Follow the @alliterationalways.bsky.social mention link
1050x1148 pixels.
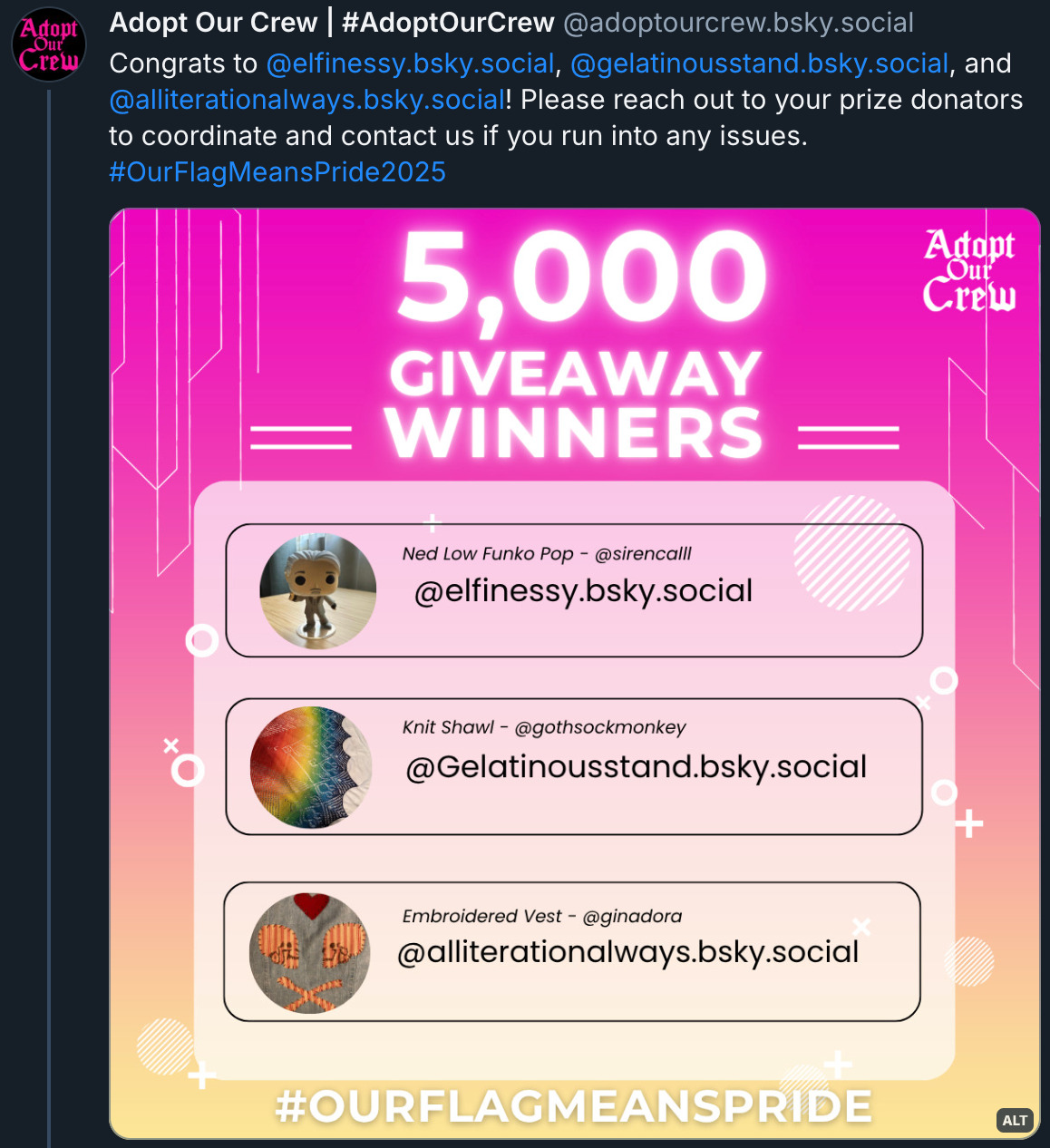click(x=307, y=100)
